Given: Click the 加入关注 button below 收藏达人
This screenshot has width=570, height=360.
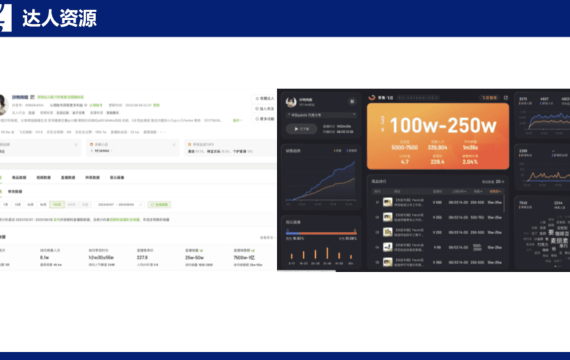Looking at the screenshot, I should point(264,109).
